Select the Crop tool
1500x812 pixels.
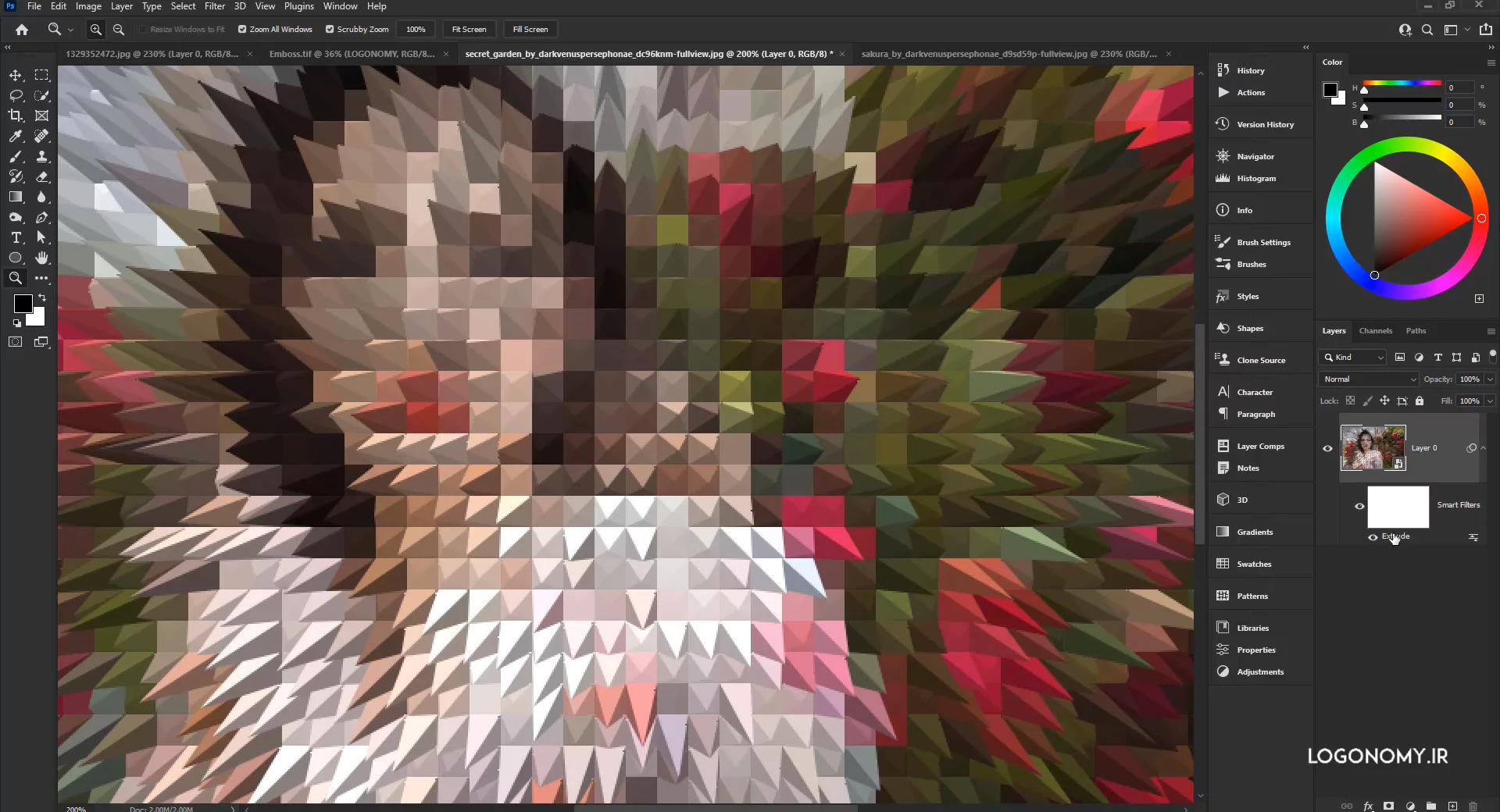(16, 116)
